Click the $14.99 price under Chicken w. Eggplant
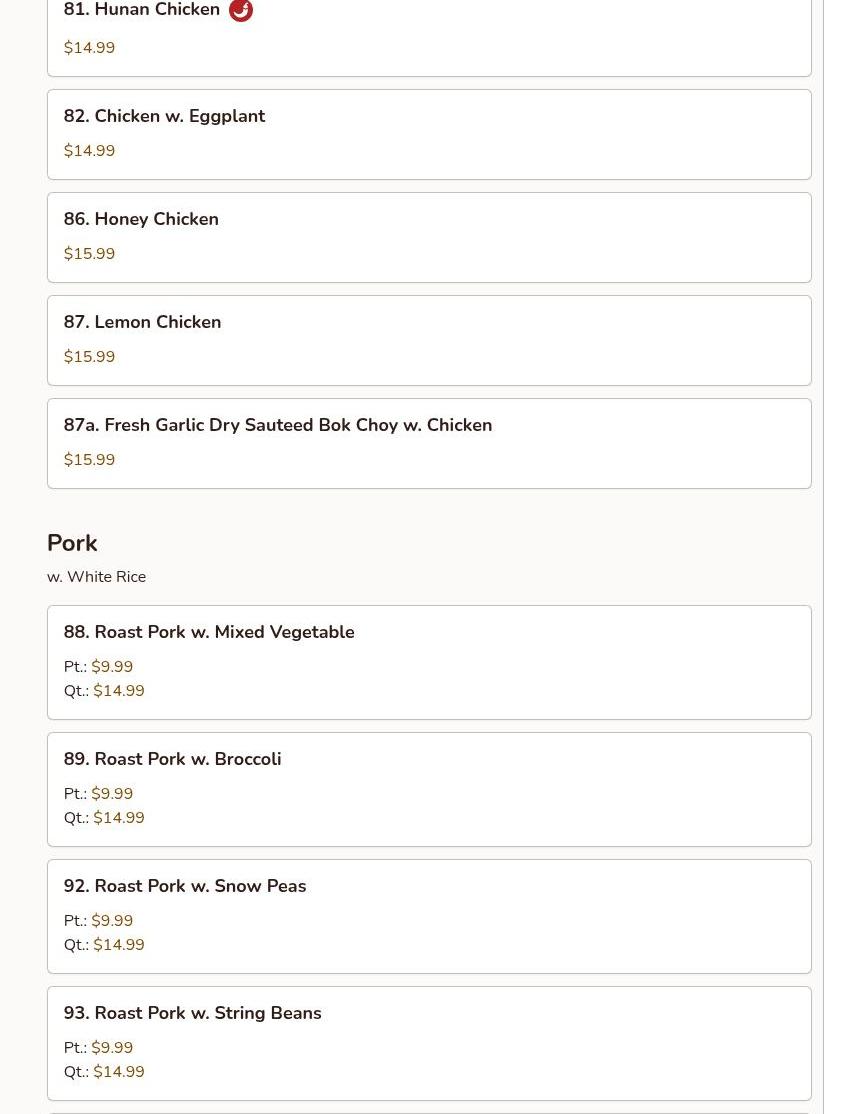Image resolution: width=844 pixels, height=1114 pixels. click(89, 151)
